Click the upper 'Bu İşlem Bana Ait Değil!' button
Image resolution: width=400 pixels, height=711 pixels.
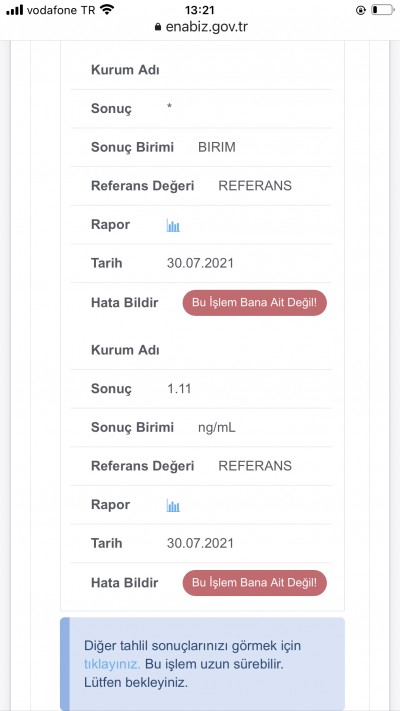(254, 303)
